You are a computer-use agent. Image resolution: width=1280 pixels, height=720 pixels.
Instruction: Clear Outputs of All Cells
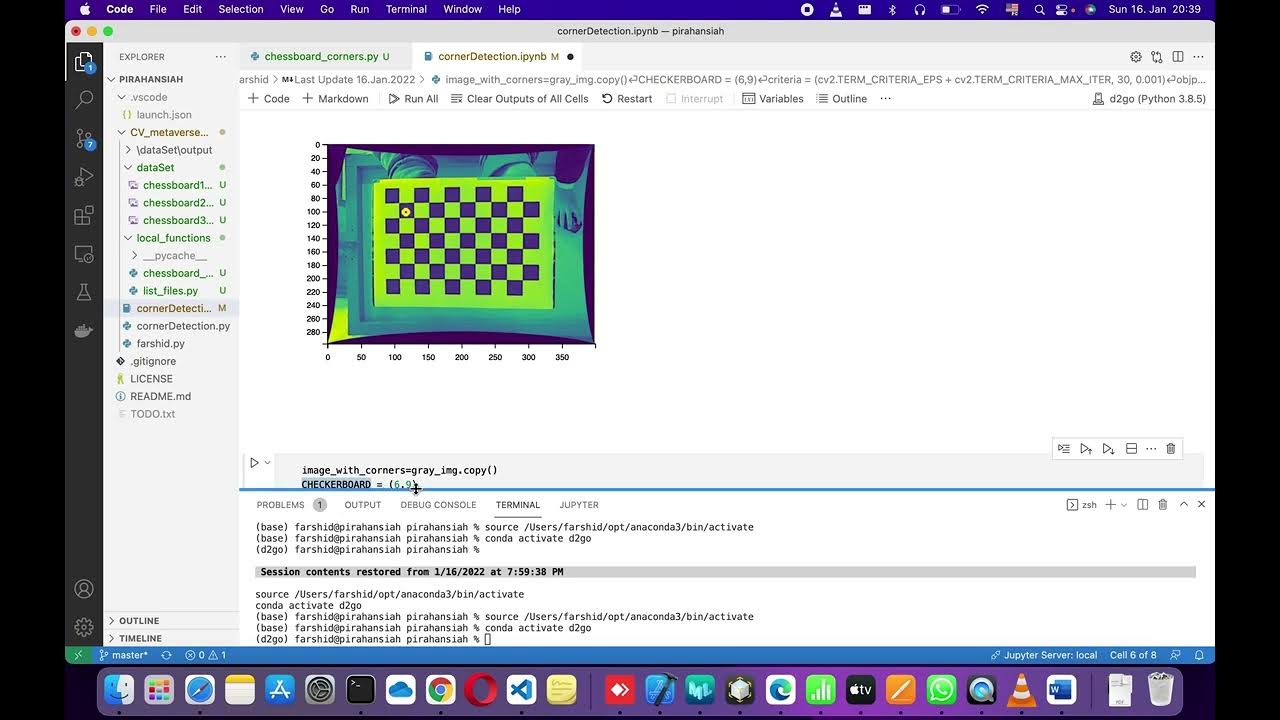click(x=519, y=99)
